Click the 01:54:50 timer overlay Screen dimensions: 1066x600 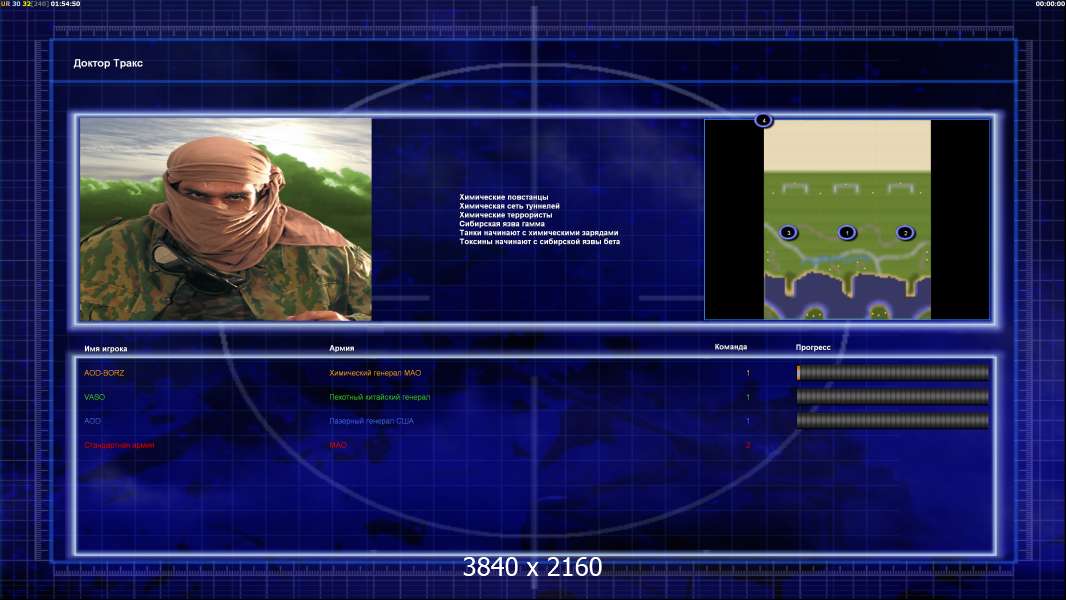pyautogui.click(x=65, y=4)
